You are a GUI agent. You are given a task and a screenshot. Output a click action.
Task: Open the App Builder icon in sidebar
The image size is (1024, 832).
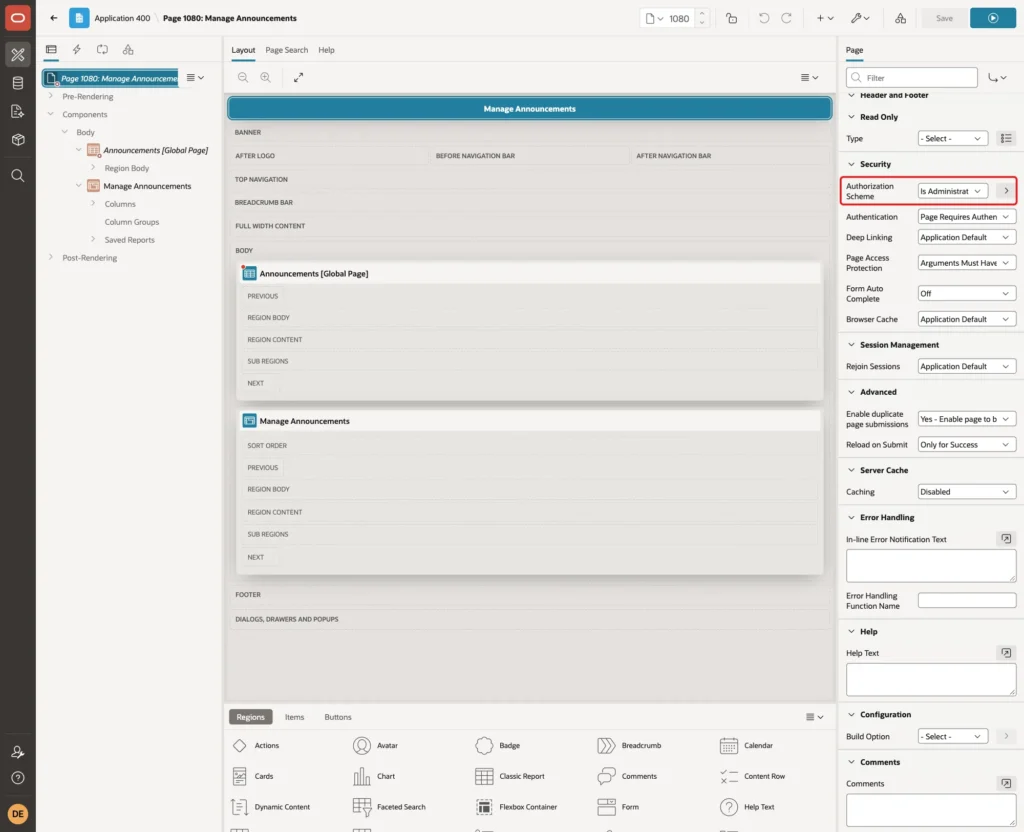pos(18,55)
